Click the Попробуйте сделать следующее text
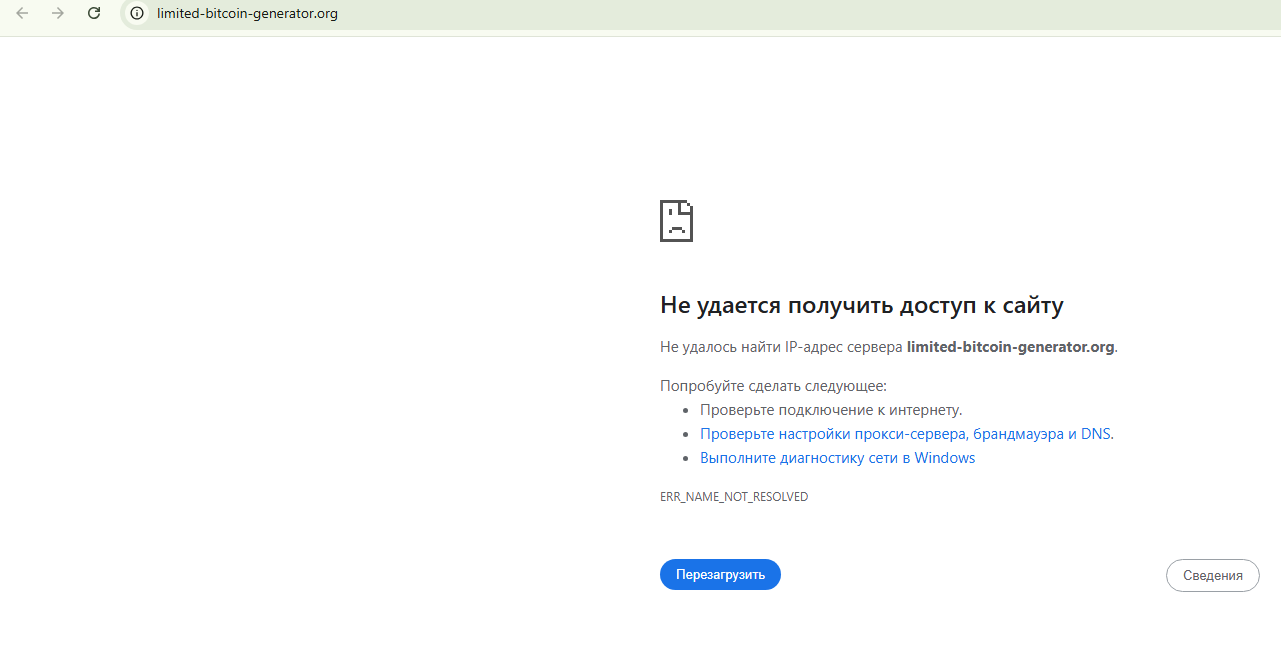The width and height of the screenshot is (1281, 648). coord(773,386)
